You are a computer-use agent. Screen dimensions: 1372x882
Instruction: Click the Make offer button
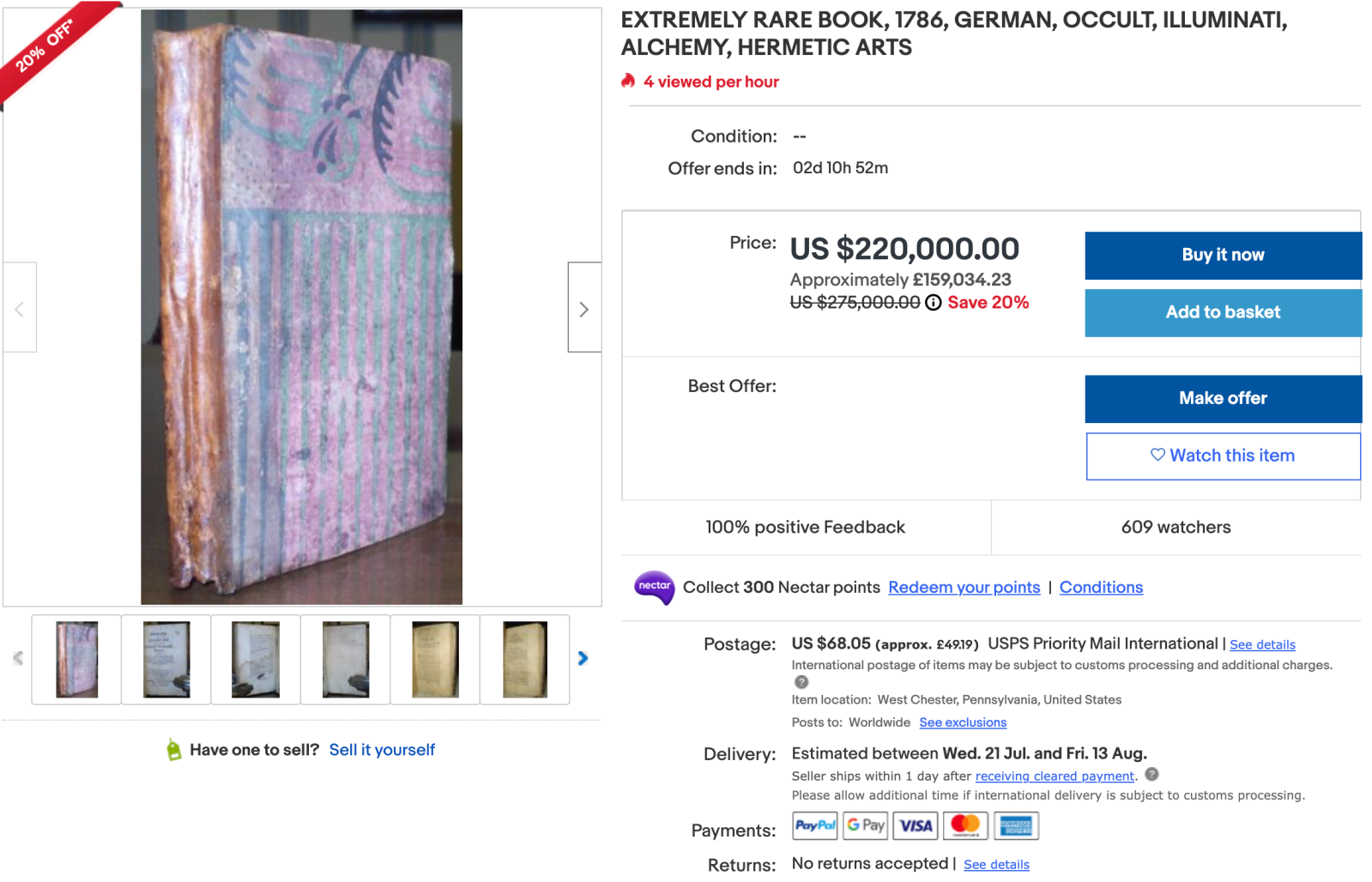click(1223, 398)
